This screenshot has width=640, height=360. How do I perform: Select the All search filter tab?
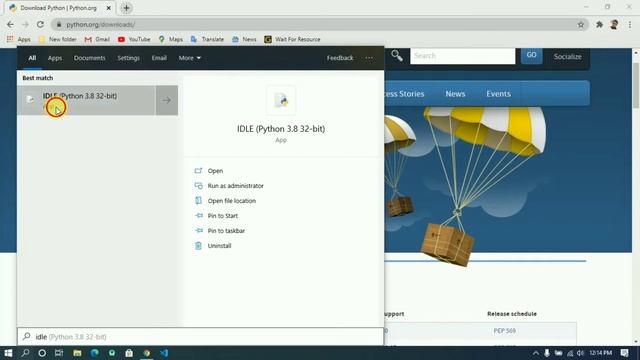32,58
